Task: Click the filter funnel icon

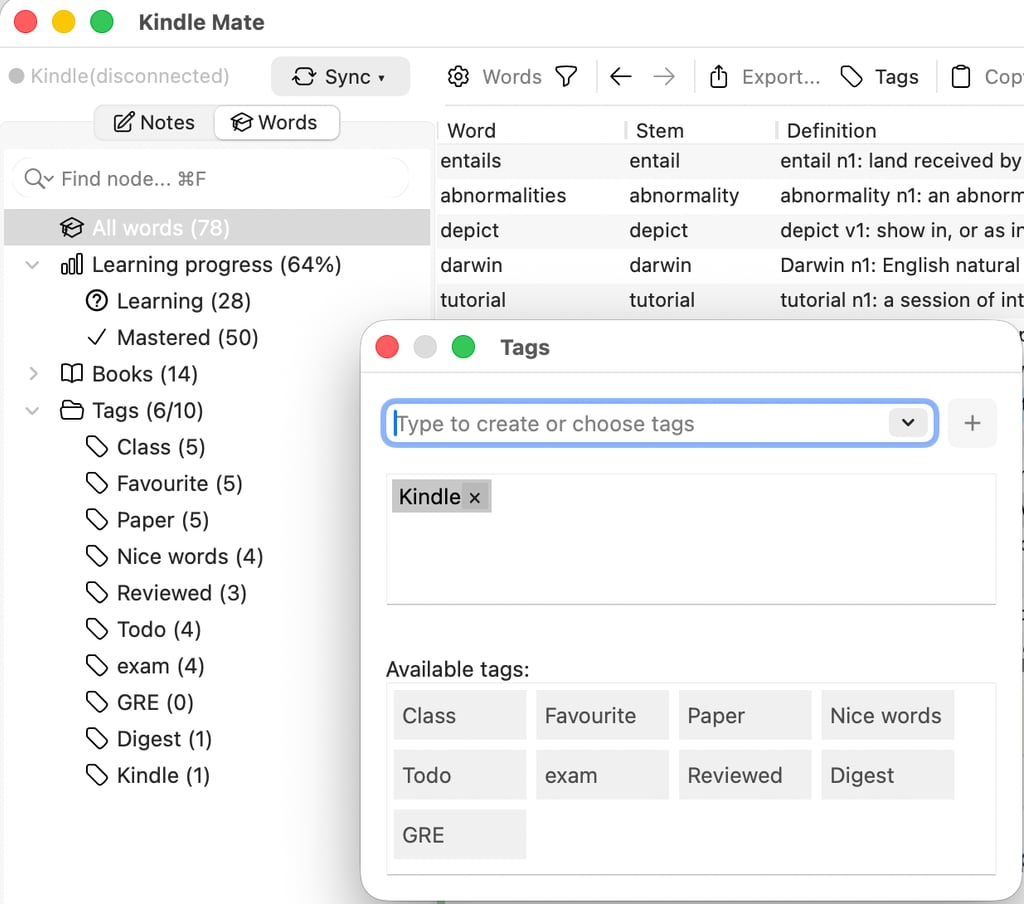Action: coord(567,77)
